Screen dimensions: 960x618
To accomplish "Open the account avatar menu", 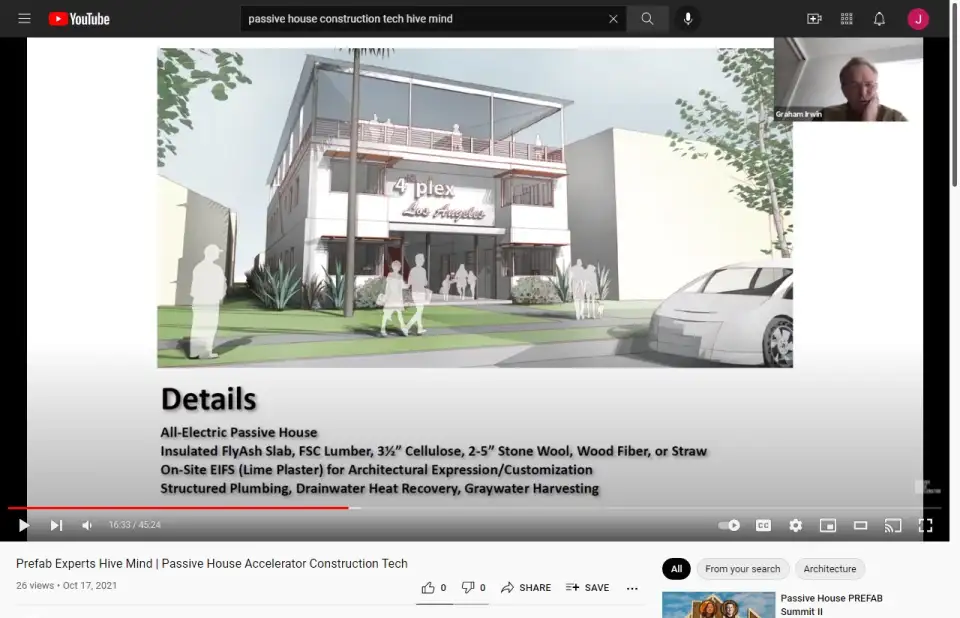I will [918, 19].
